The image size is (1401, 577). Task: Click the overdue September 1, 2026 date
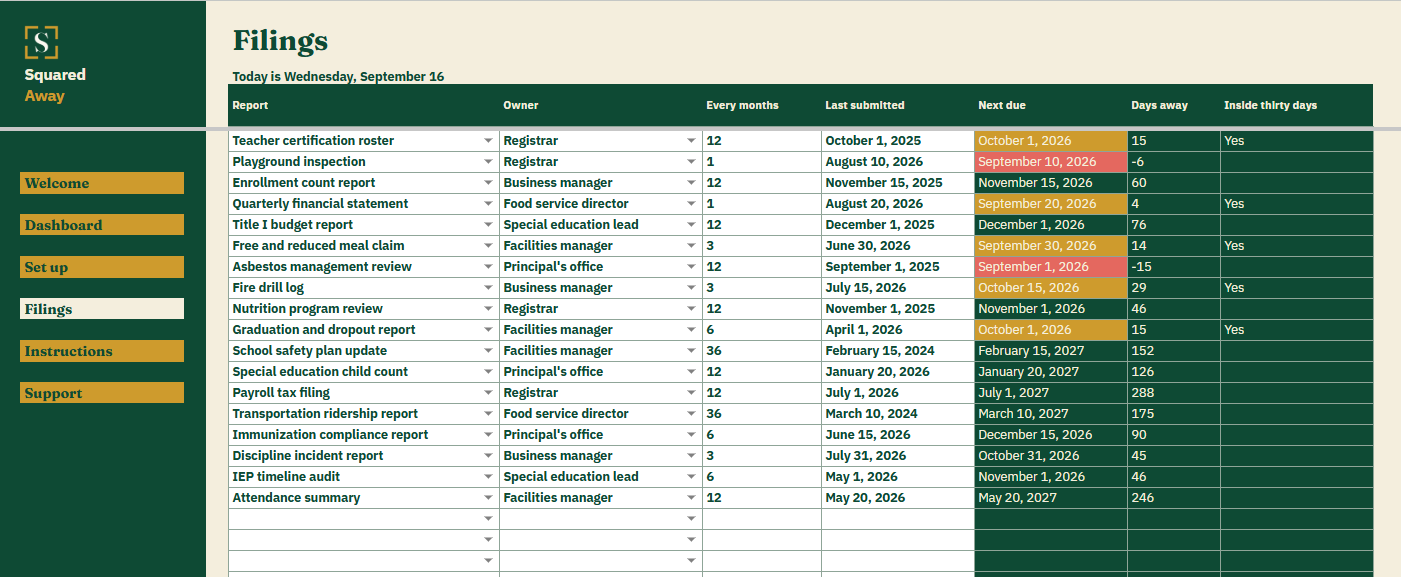tap(1051, 267)
